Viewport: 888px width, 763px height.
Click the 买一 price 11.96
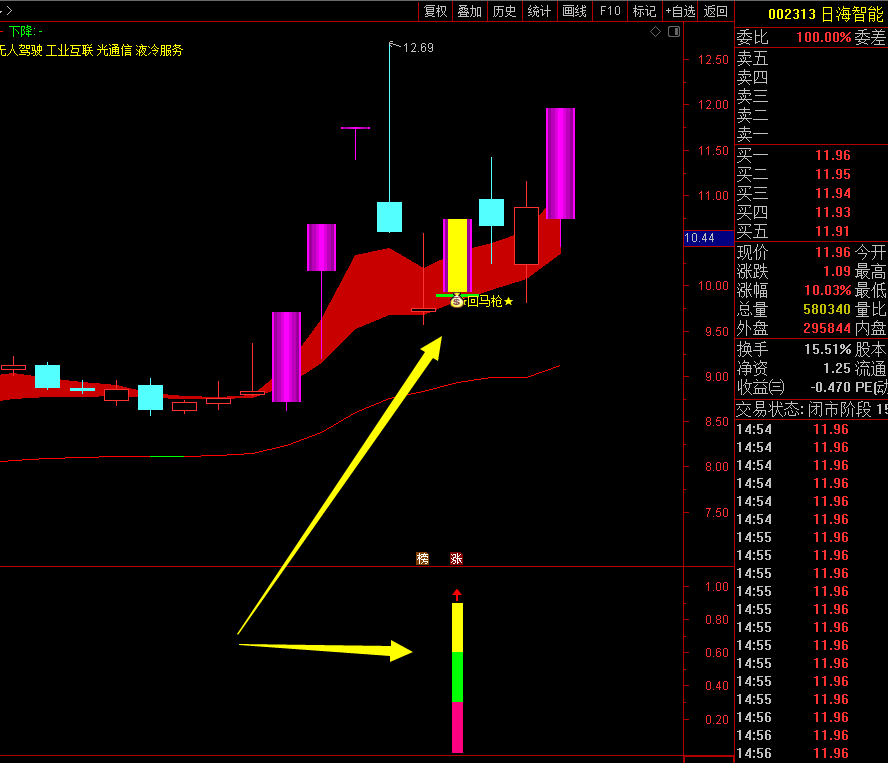832,155
